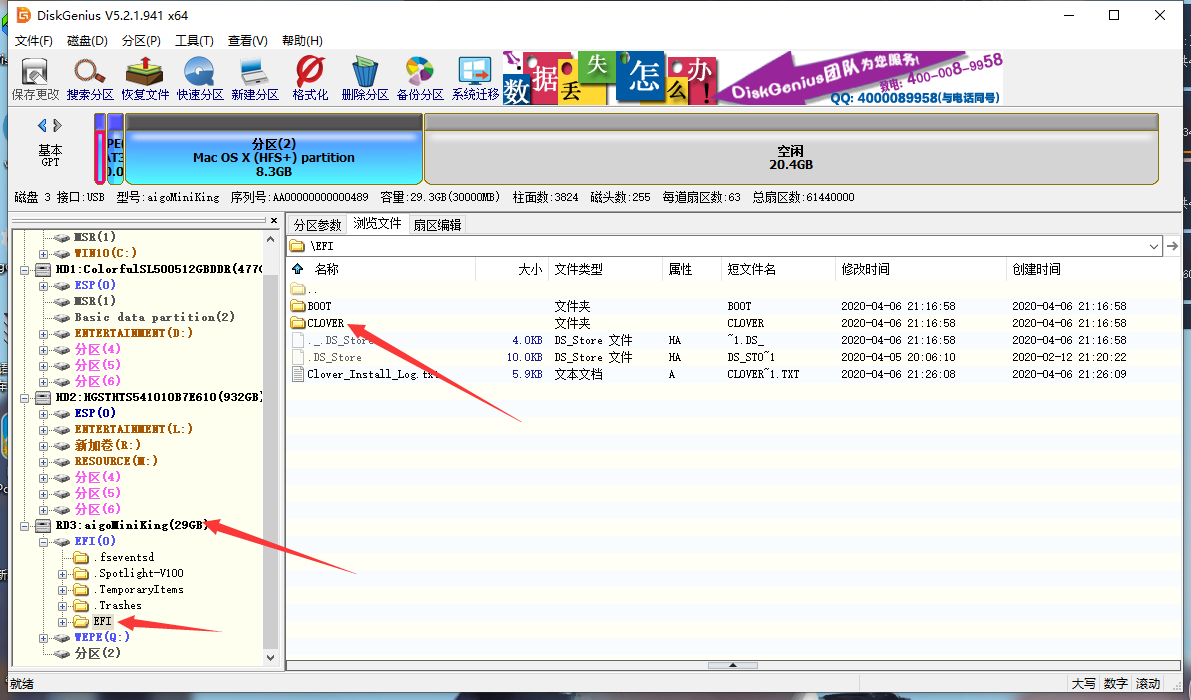1191x700 pixels.
Task: Select the Mac OS X (HFS+) partition block
Action: coord(273,150)
